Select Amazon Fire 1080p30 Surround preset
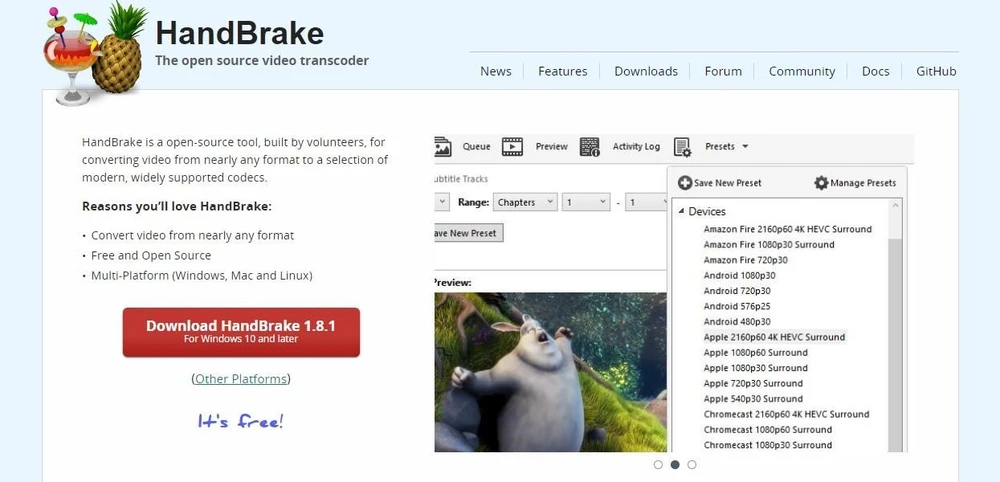 [x=769, y=244]
